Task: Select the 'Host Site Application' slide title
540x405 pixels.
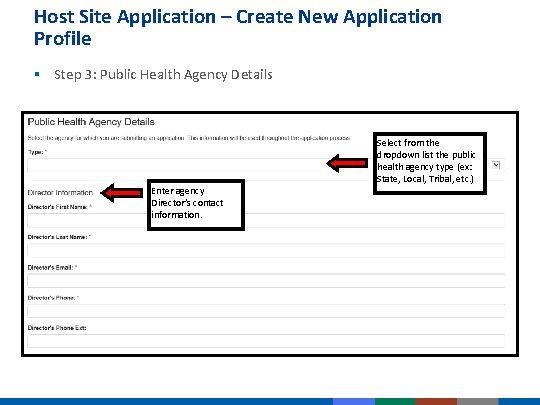Action: (238, 28)
